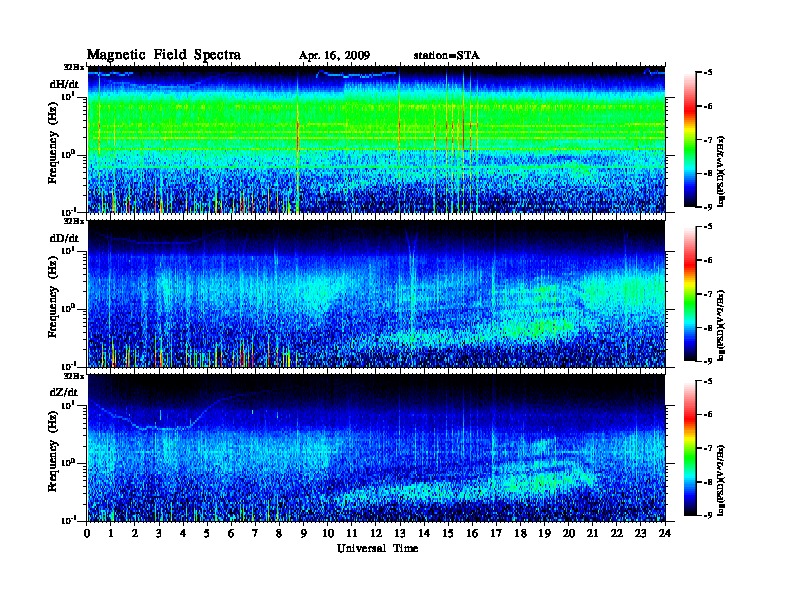The height and width of the screenshot is (612, 792).
Task: Click the log PSD unit label beside dD/dt colorbar
Action: [x=721, y=325]
